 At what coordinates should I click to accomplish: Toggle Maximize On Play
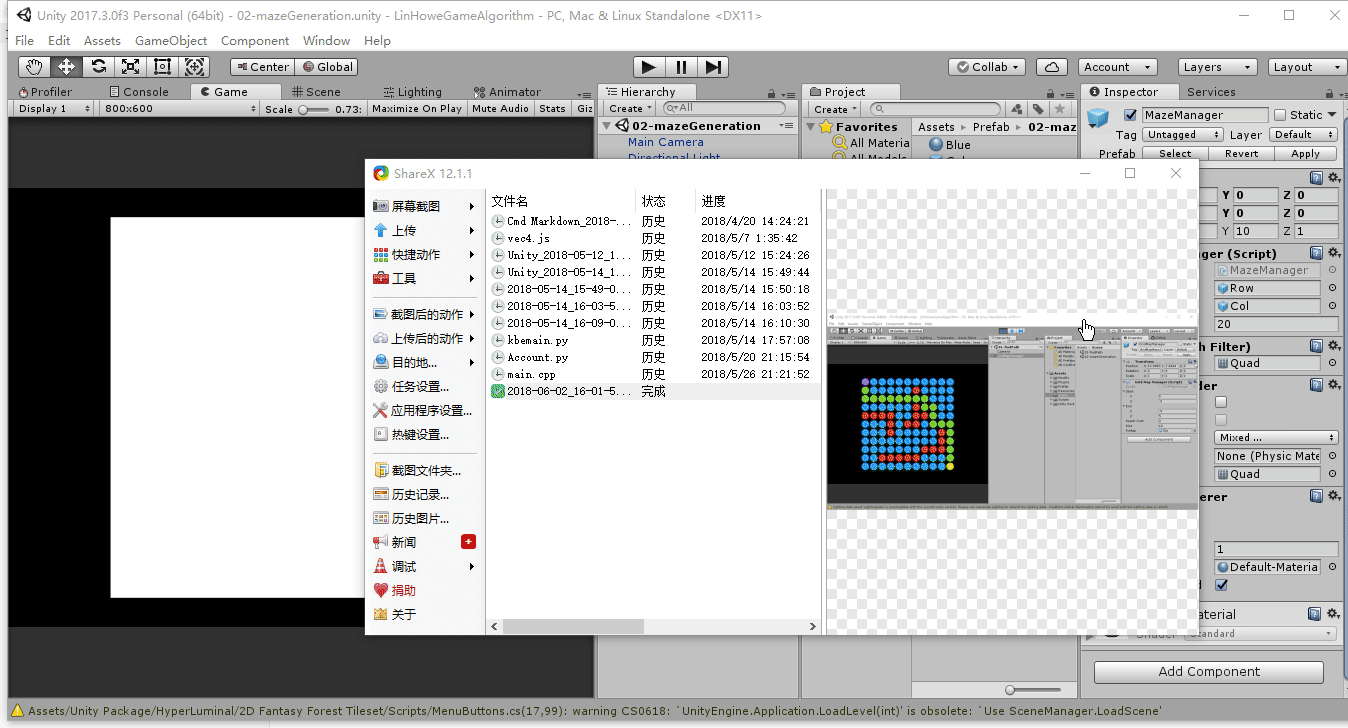(x=416, y=109)
